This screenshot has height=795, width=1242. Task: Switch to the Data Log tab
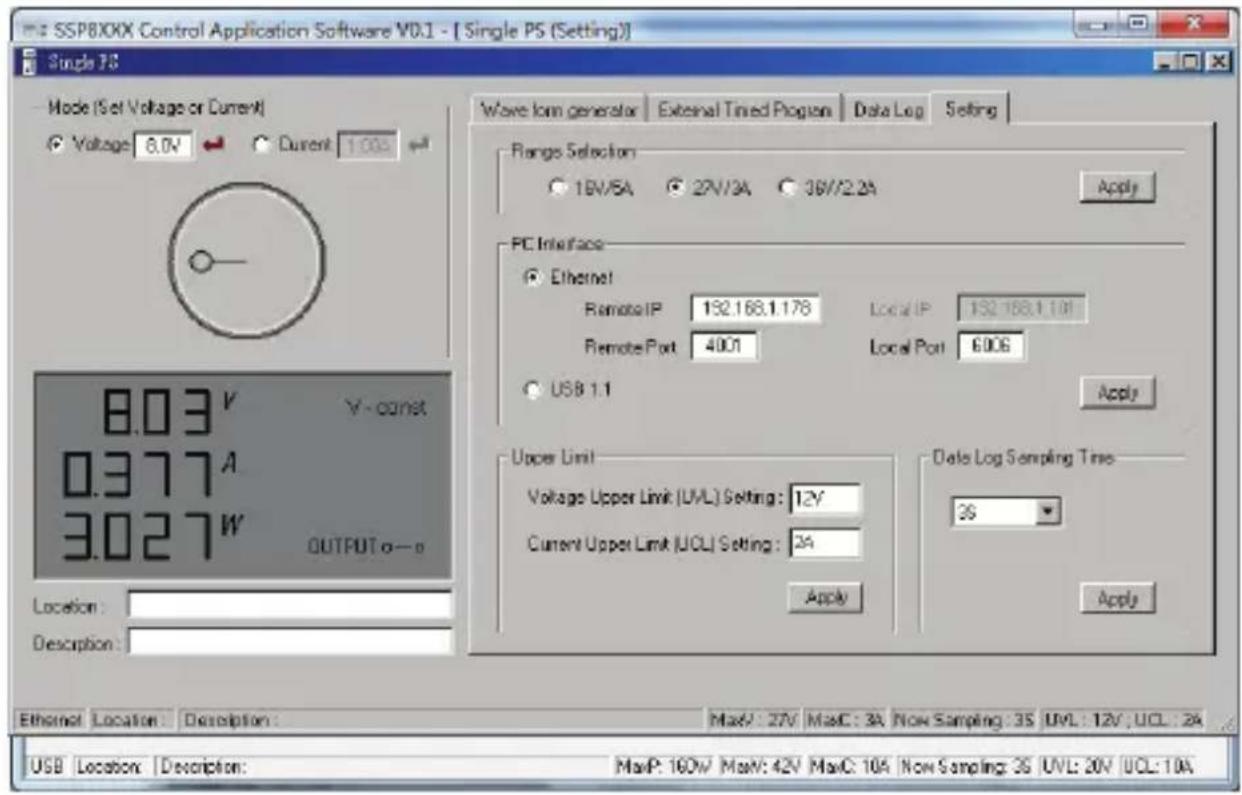pos(888,110)
